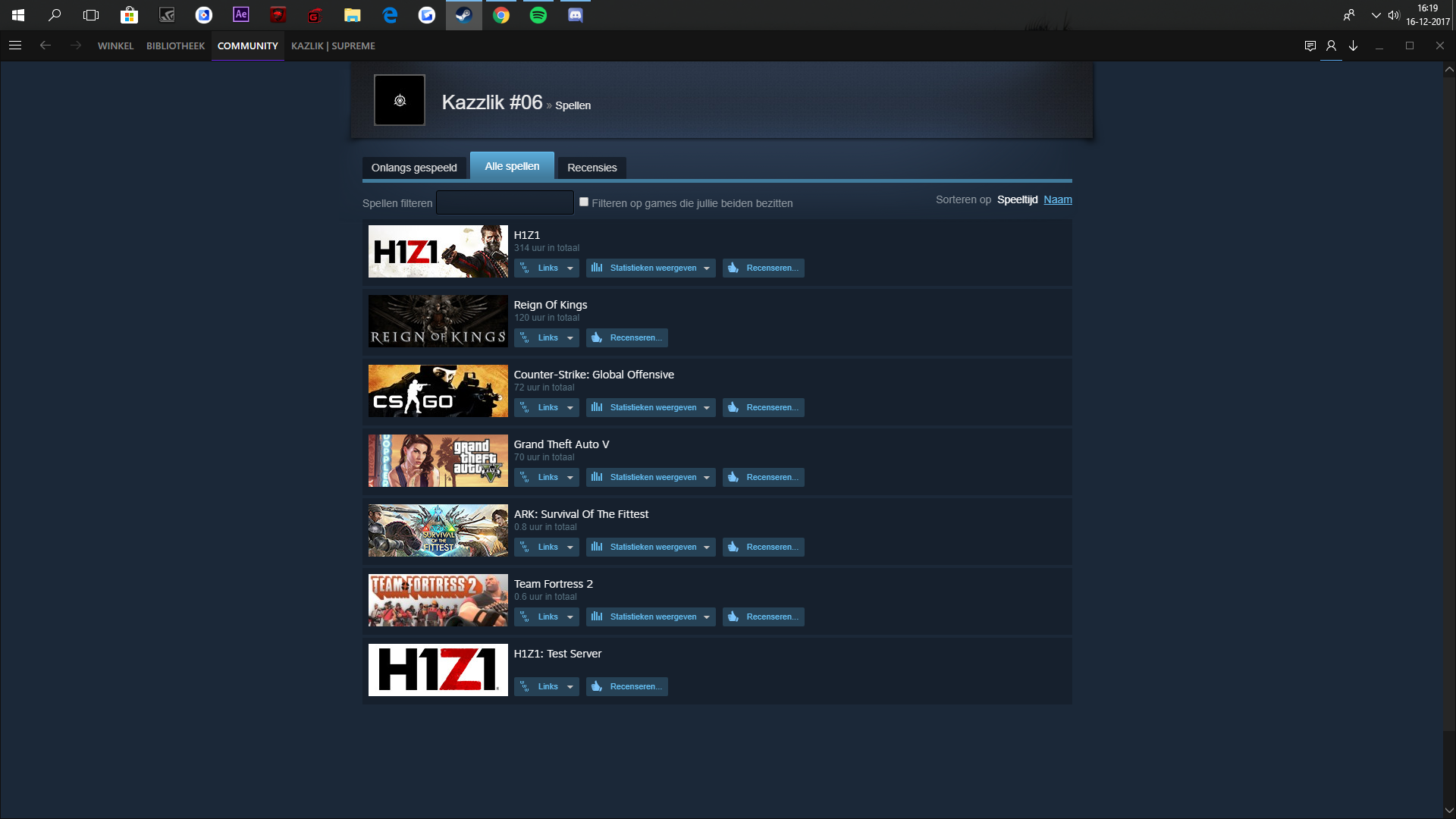This screenshot has width=1456, height=819.
Task: Open the account profile icon
Action: pos(1331,45)
